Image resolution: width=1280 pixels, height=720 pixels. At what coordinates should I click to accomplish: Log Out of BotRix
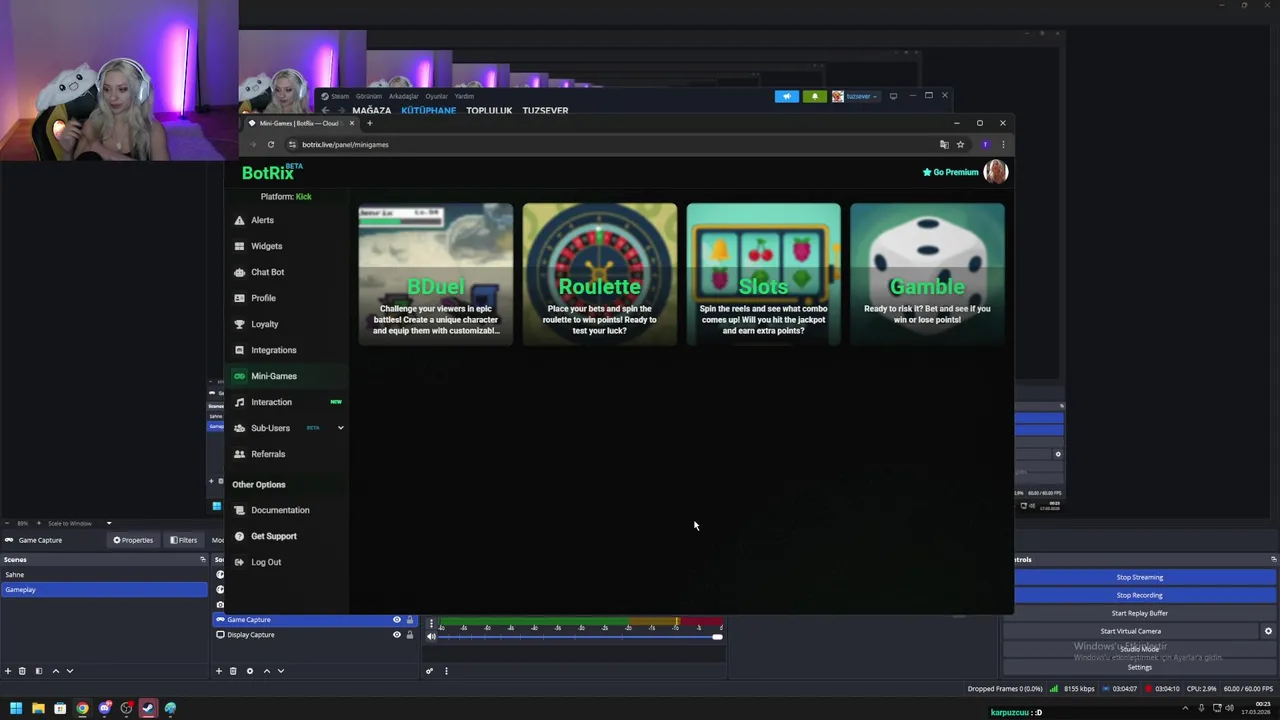coord(266,562)
